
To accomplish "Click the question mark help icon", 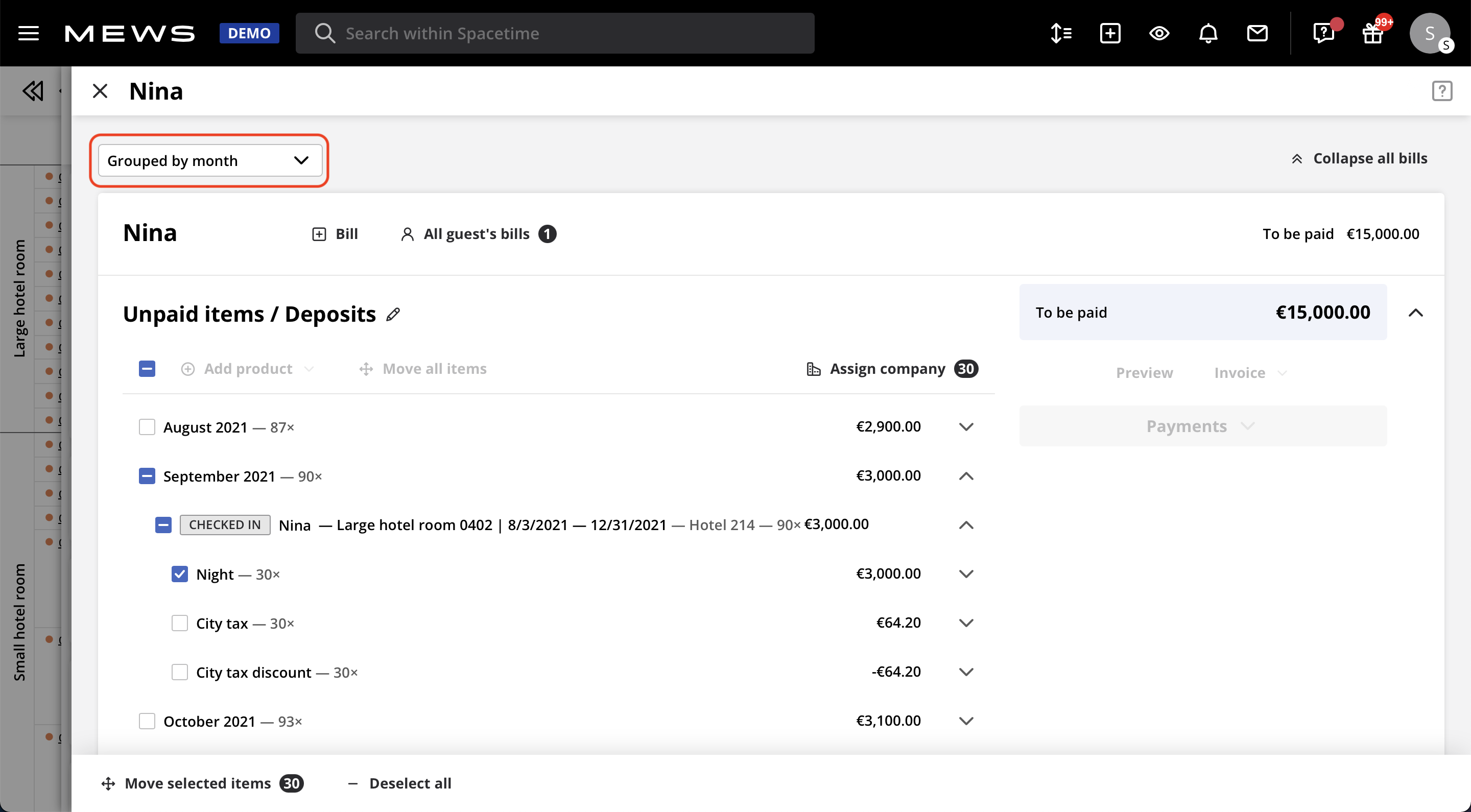I will click(1442, 91).
